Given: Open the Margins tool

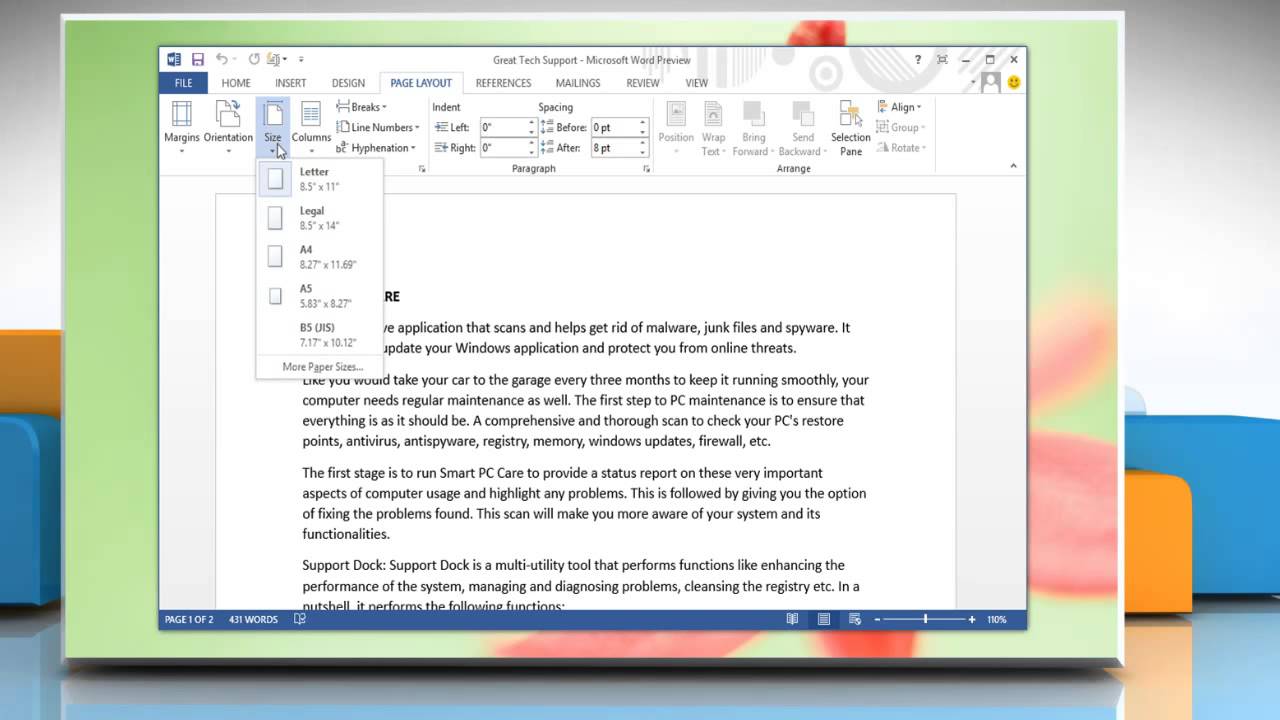Looking at the screenshot, I should (x=182, y=128).
